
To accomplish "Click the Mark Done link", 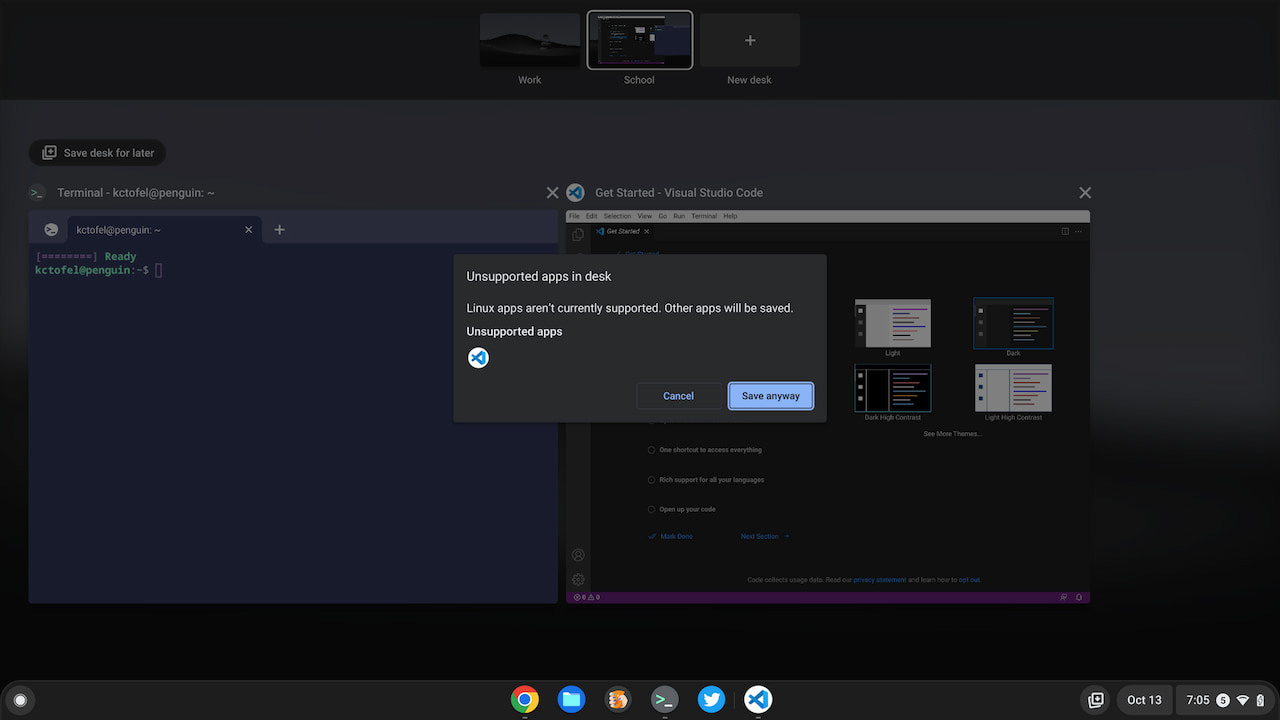I will [670, 537].
